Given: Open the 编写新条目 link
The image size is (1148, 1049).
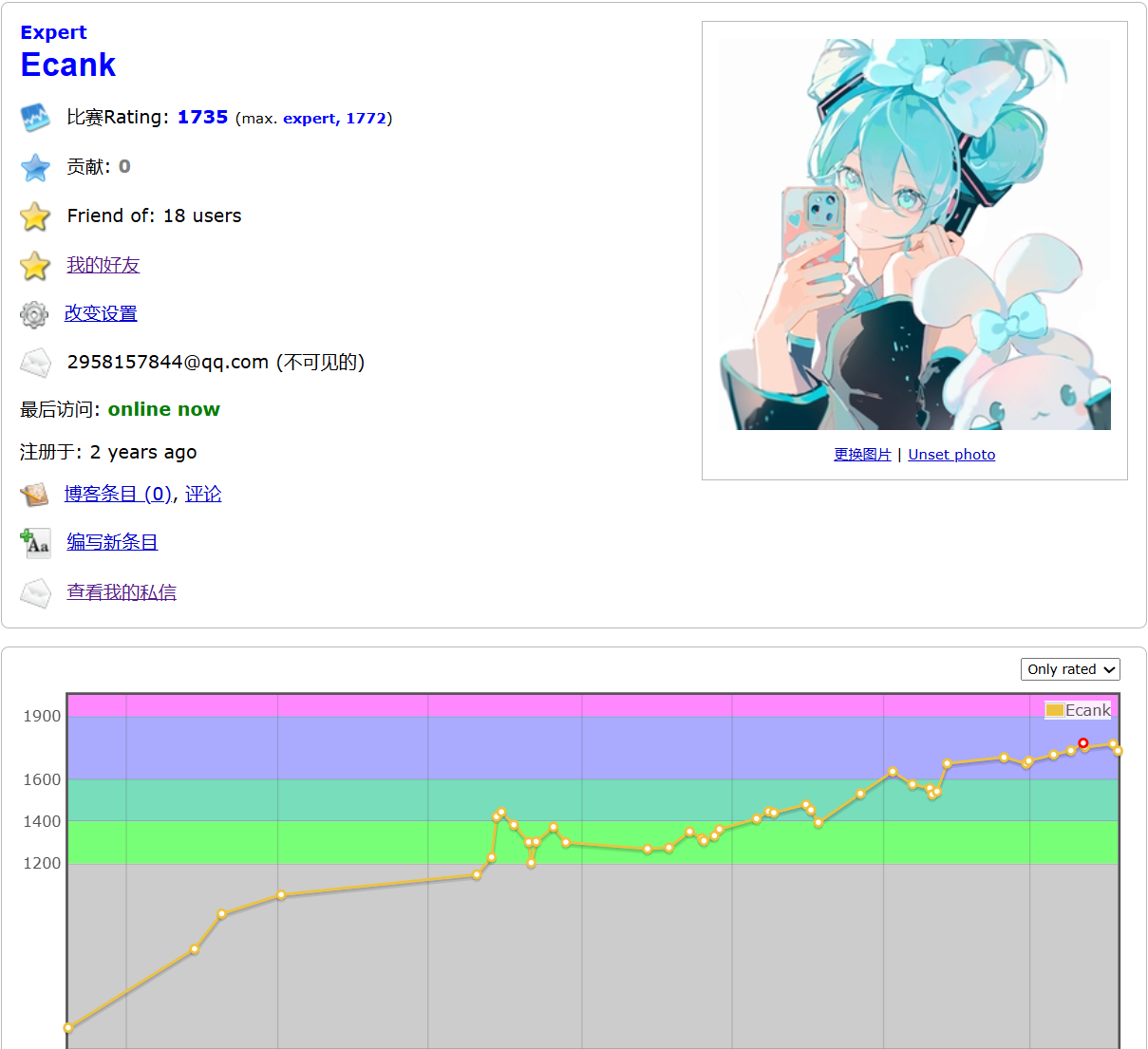Looking at the screenshot, I should click(x=112, y=542).
